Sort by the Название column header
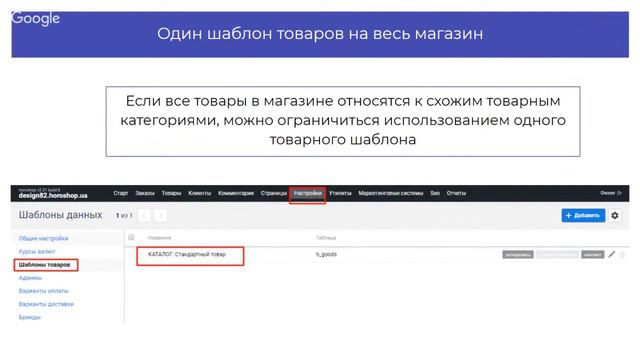The image size is (640, 360). [x=159, y=238]
